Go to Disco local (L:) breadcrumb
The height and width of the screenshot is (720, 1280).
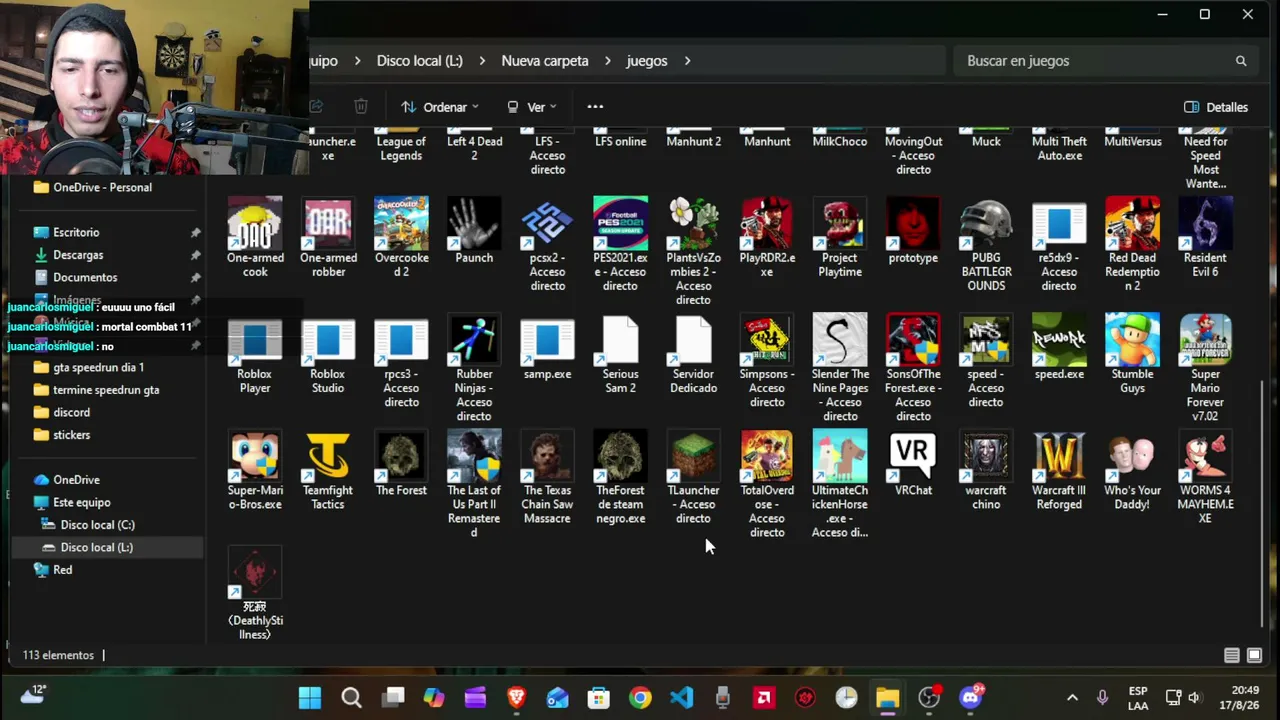coord(420,61)
